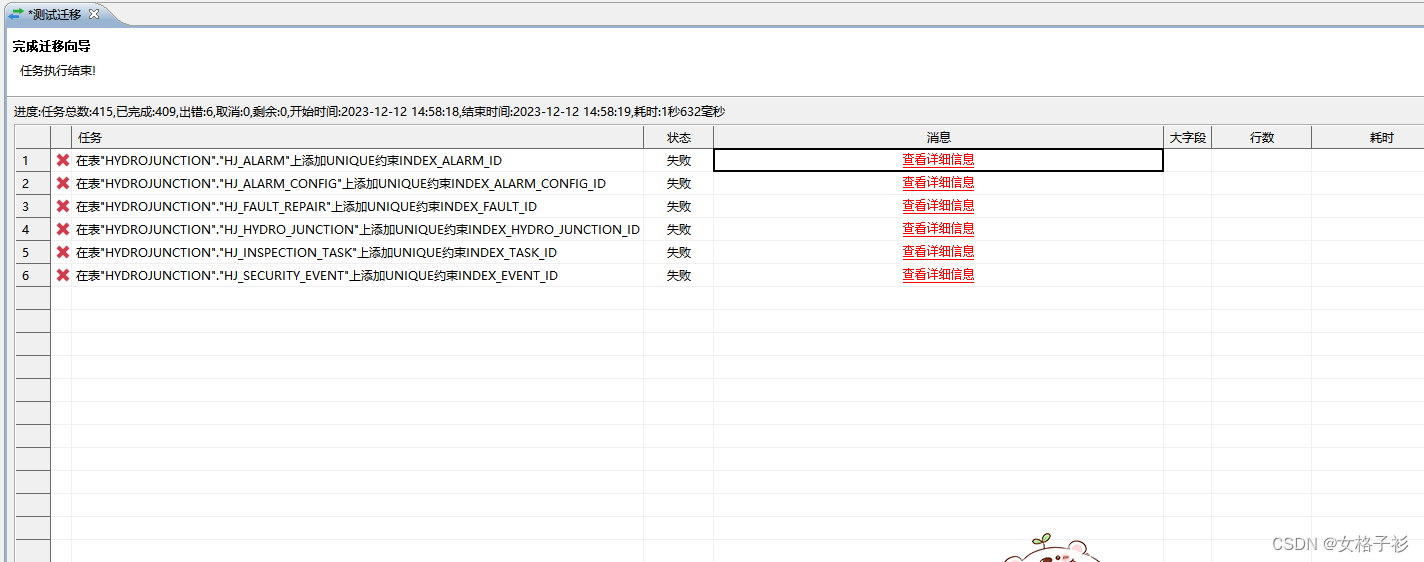Open 查看详细信息 link for INDEX_FAULT_ID row
The width and height of the screenshot is (1424, 562).
click(938, 206)
